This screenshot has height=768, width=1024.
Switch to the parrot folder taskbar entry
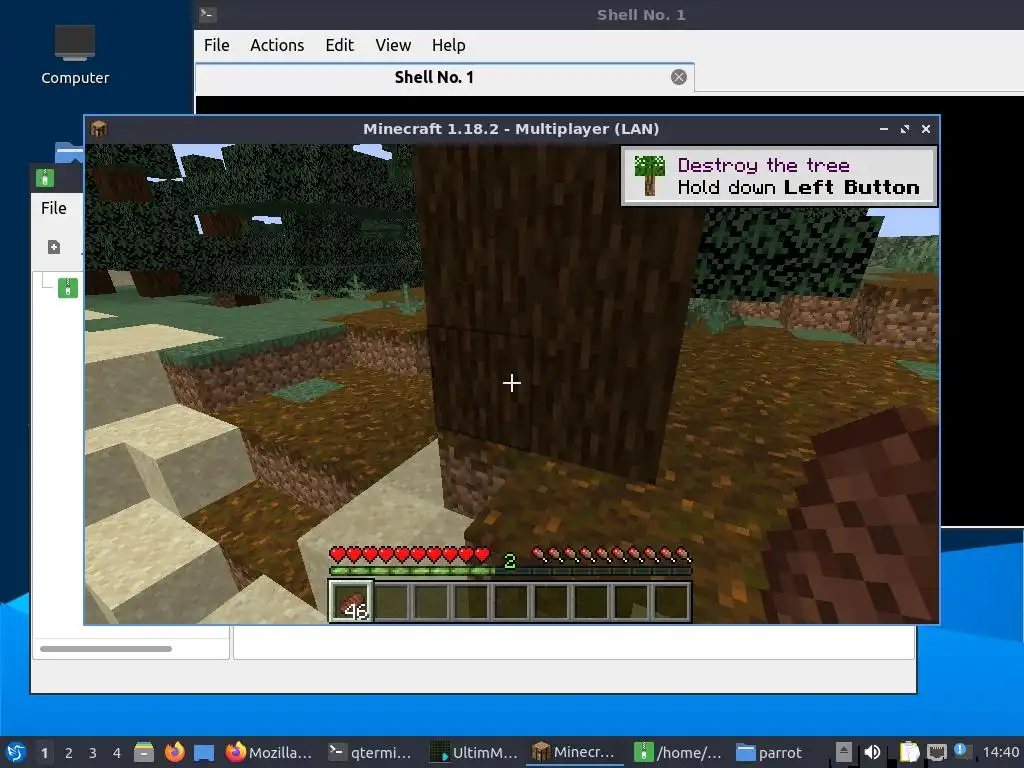(771, 752)
